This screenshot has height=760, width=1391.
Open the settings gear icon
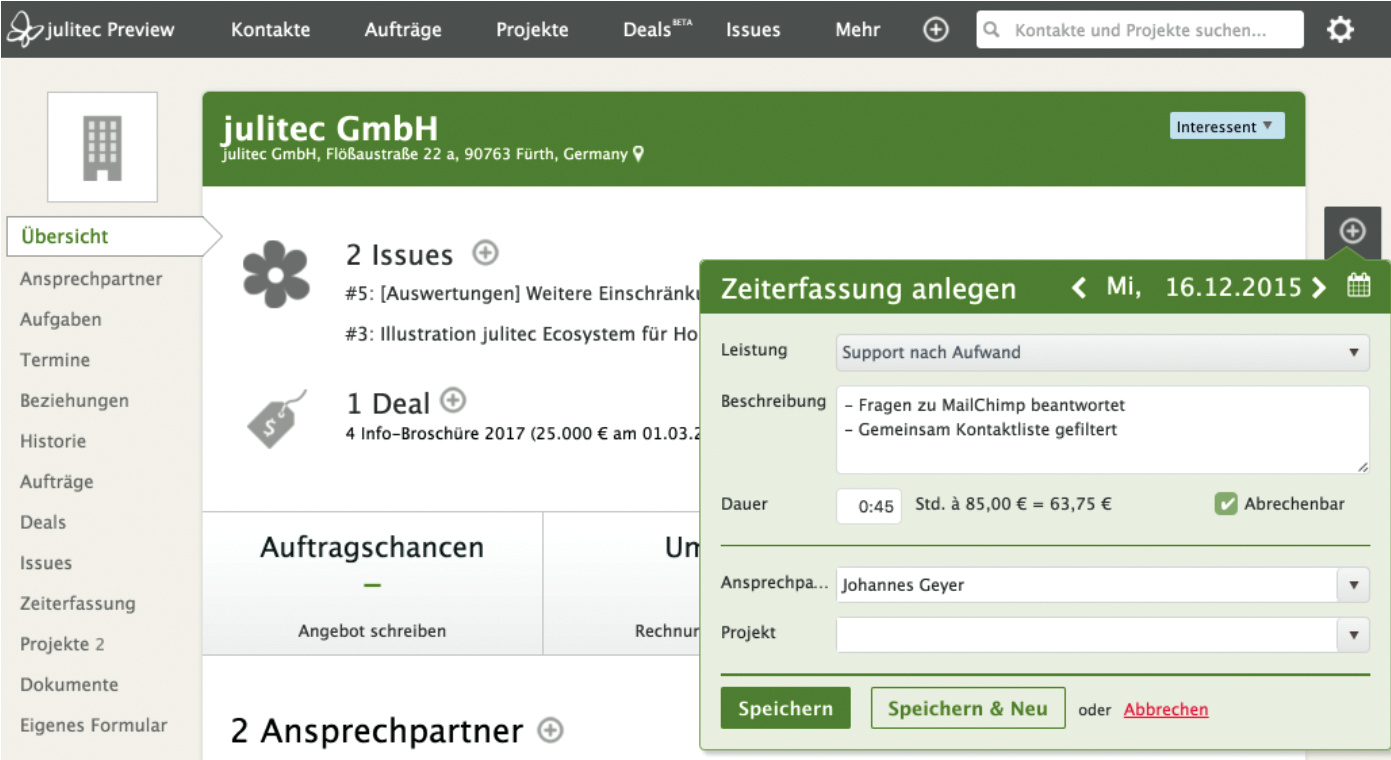[1340, 30]
